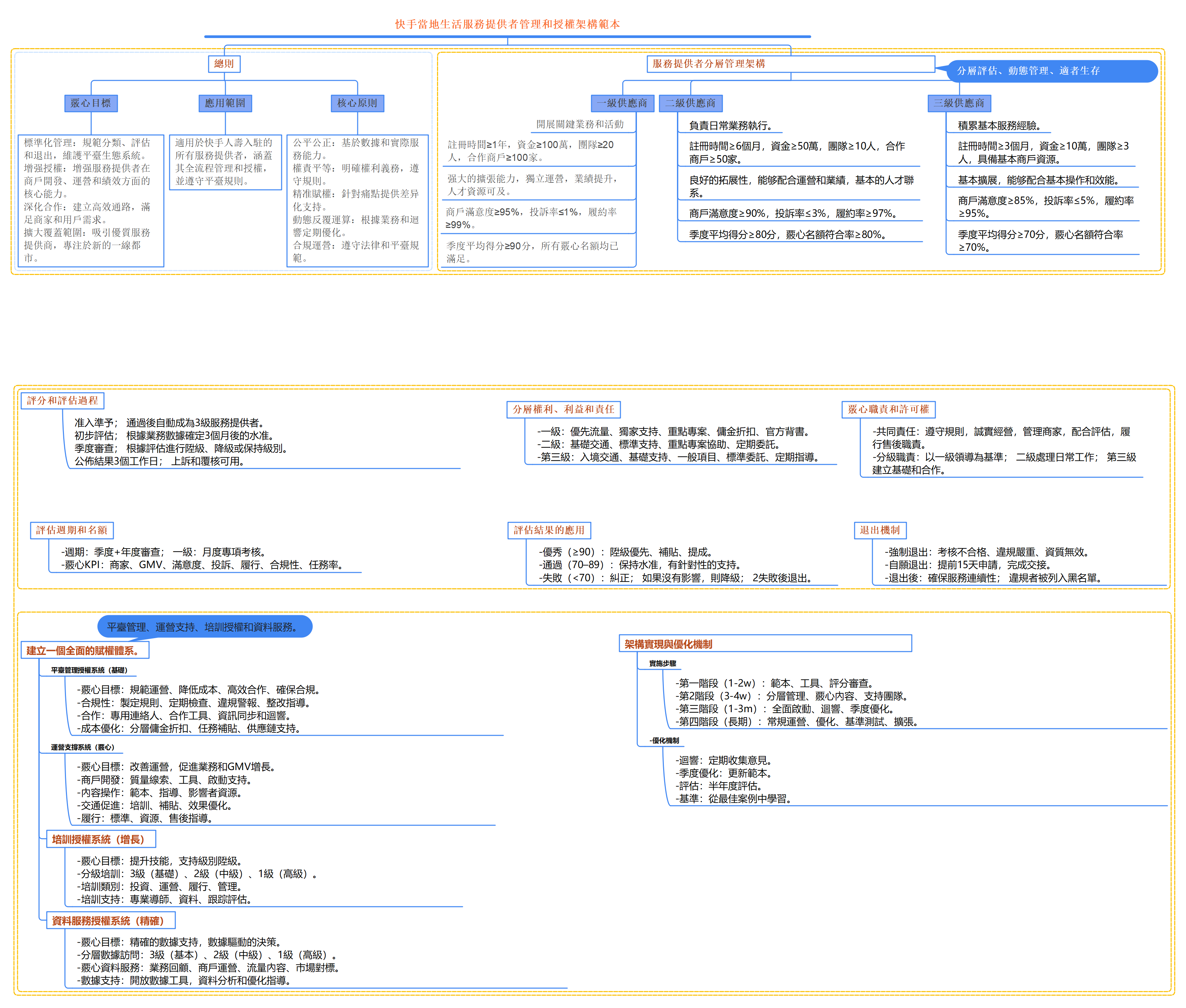This screenshot has width=1186, height=1008.
Task: Select the 覈心目標 topic box
Action: pos(91,103)
